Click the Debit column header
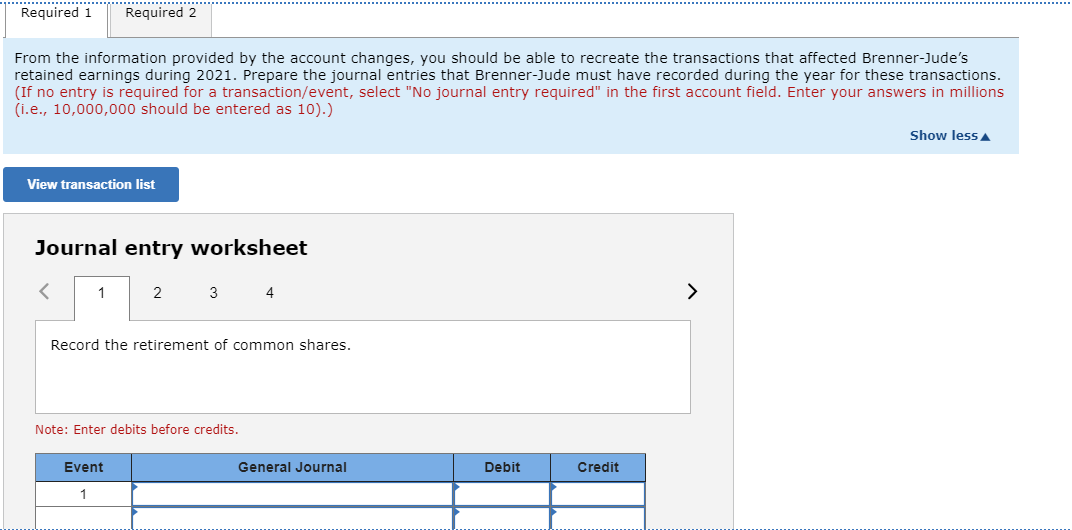Image resolution: width=1072 pixels, height=530 pixels. click(x=502, y=468)
